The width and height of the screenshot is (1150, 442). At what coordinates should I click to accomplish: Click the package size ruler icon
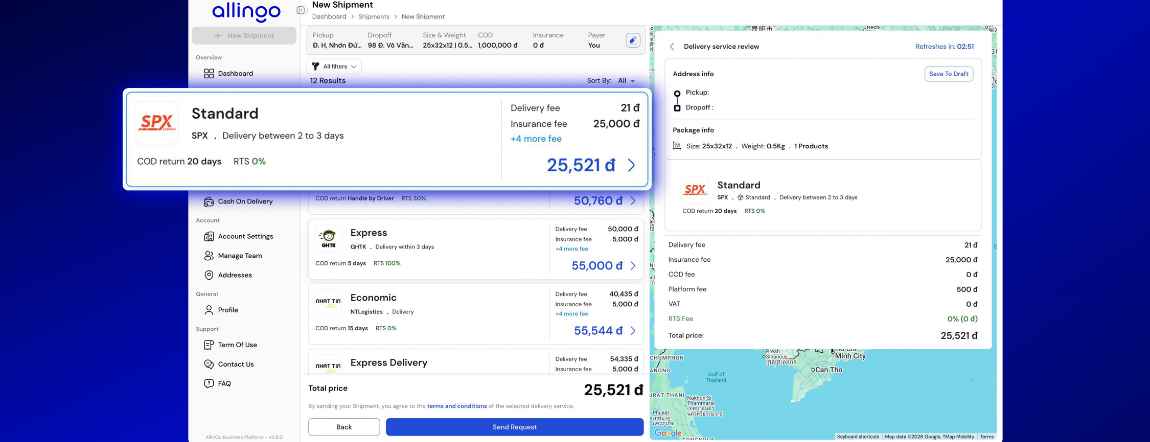coord(677,146)
